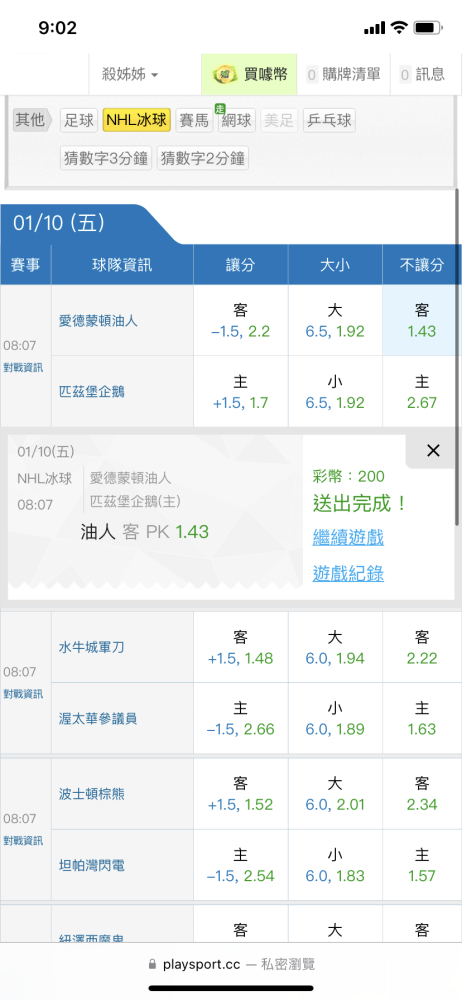Screen dimensions: 462x1000
Task: Expand the 其他 category arrow
Action: [33, 120]
